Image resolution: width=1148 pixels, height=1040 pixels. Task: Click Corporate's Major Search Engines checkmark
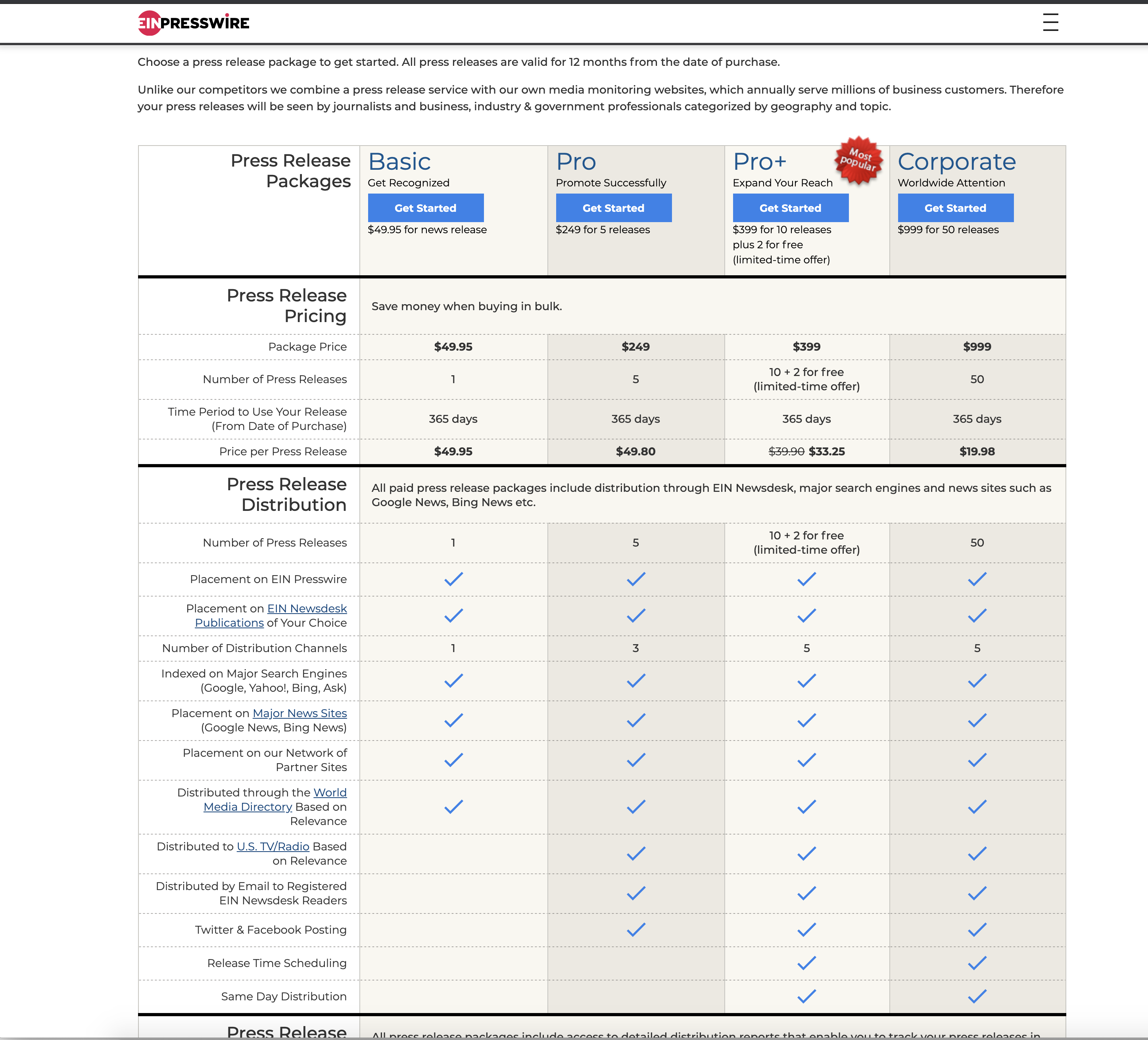point(977,680)
